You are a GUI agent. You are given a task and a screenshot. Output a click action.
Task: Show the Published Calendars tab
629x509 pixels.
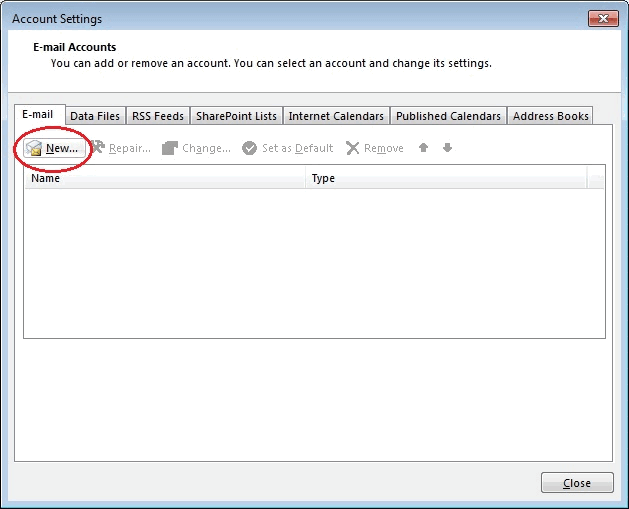click(x=448, y=116)
